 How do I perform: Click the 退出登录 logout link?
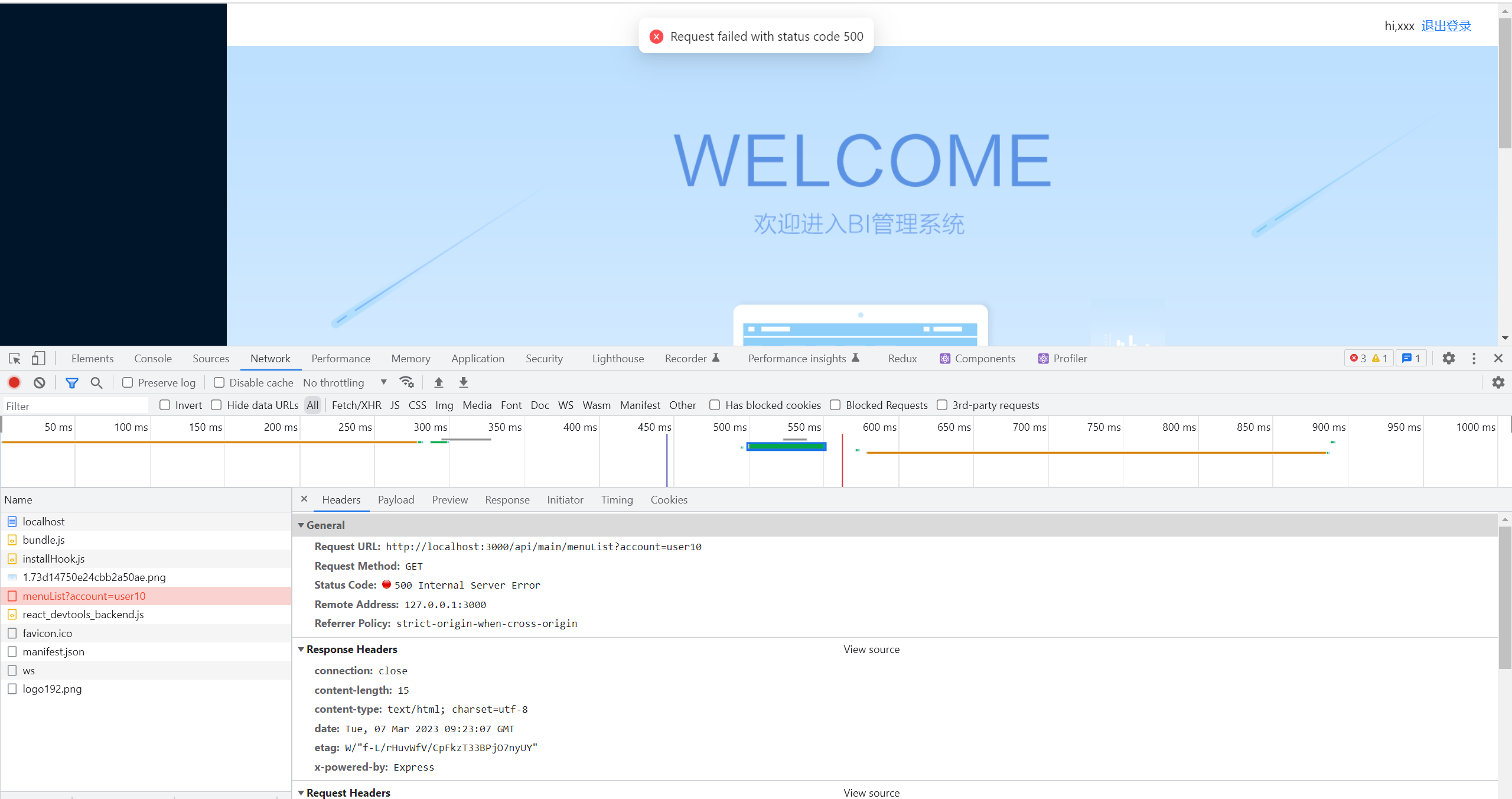click(x=1446, y=25)
